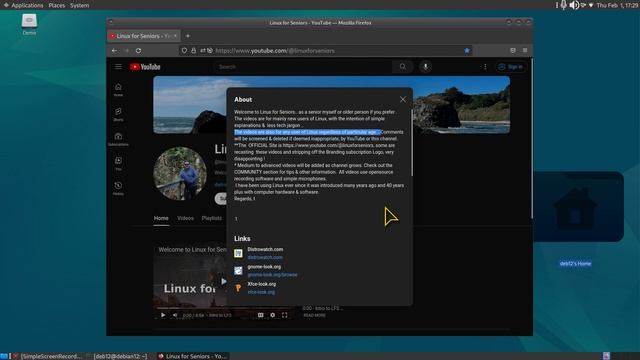Click the Firefox back arrow
This screenshot has width=640, height=360.
point(114,51)
